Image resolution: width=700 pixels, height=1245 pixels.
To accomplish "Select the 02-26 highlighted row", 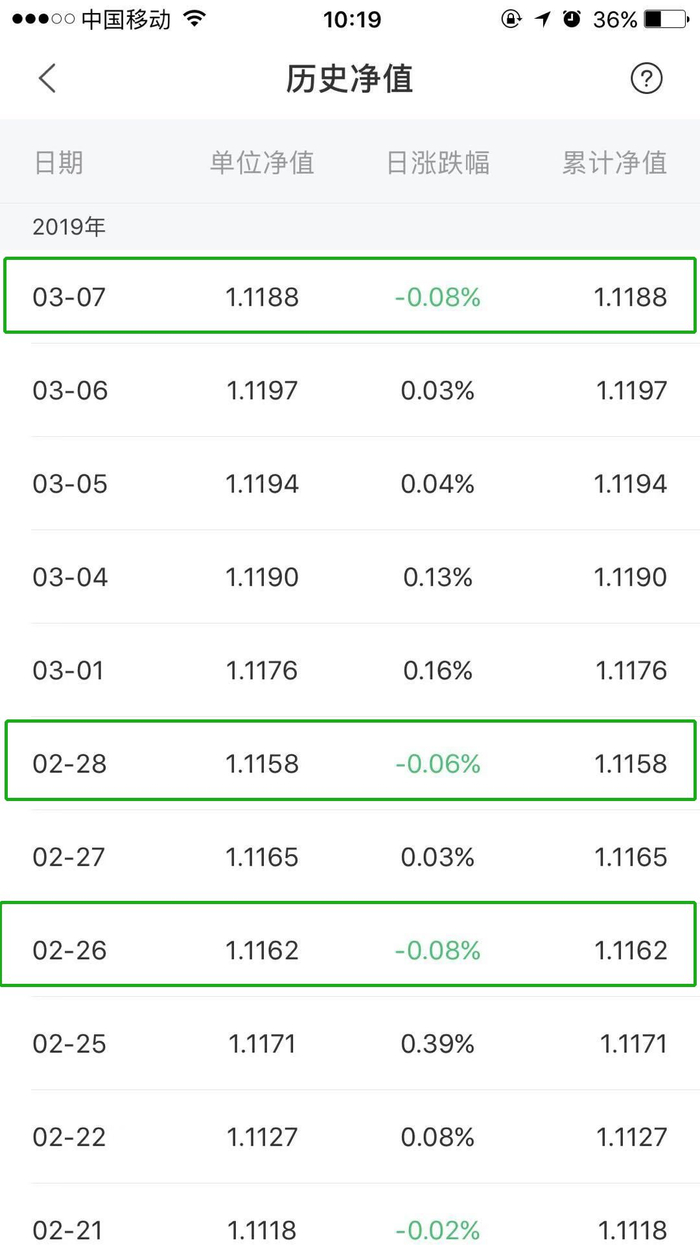I will pyautogui.click(x=350, y=949).
